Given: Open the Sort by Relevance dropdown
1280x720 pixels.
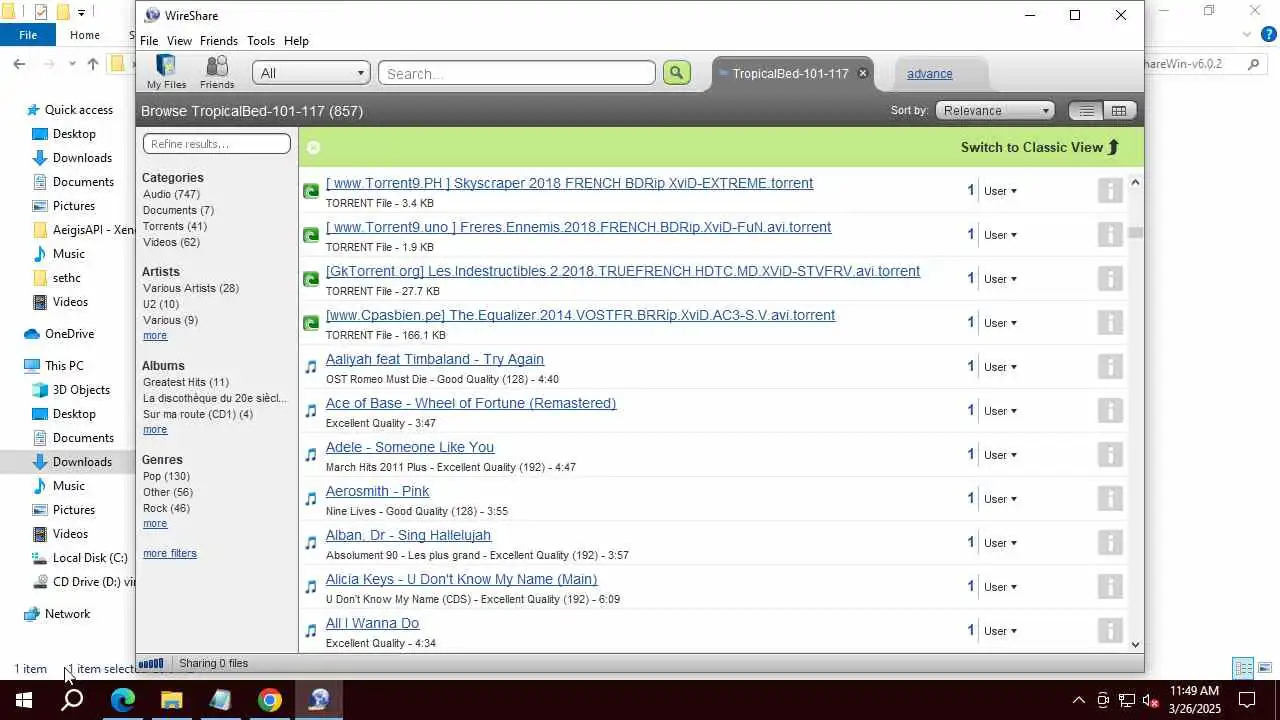Looking at the screenshot, I should tap(996, 111).
